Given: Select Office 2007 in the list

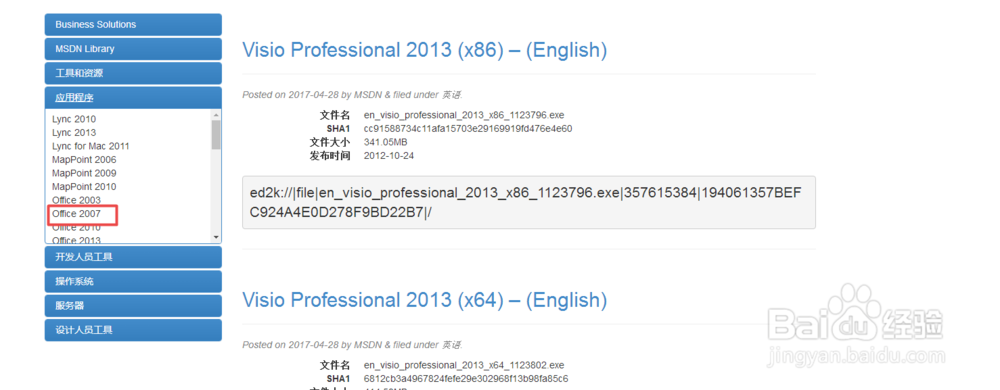Looking at the screenshot, I should 76,214.
